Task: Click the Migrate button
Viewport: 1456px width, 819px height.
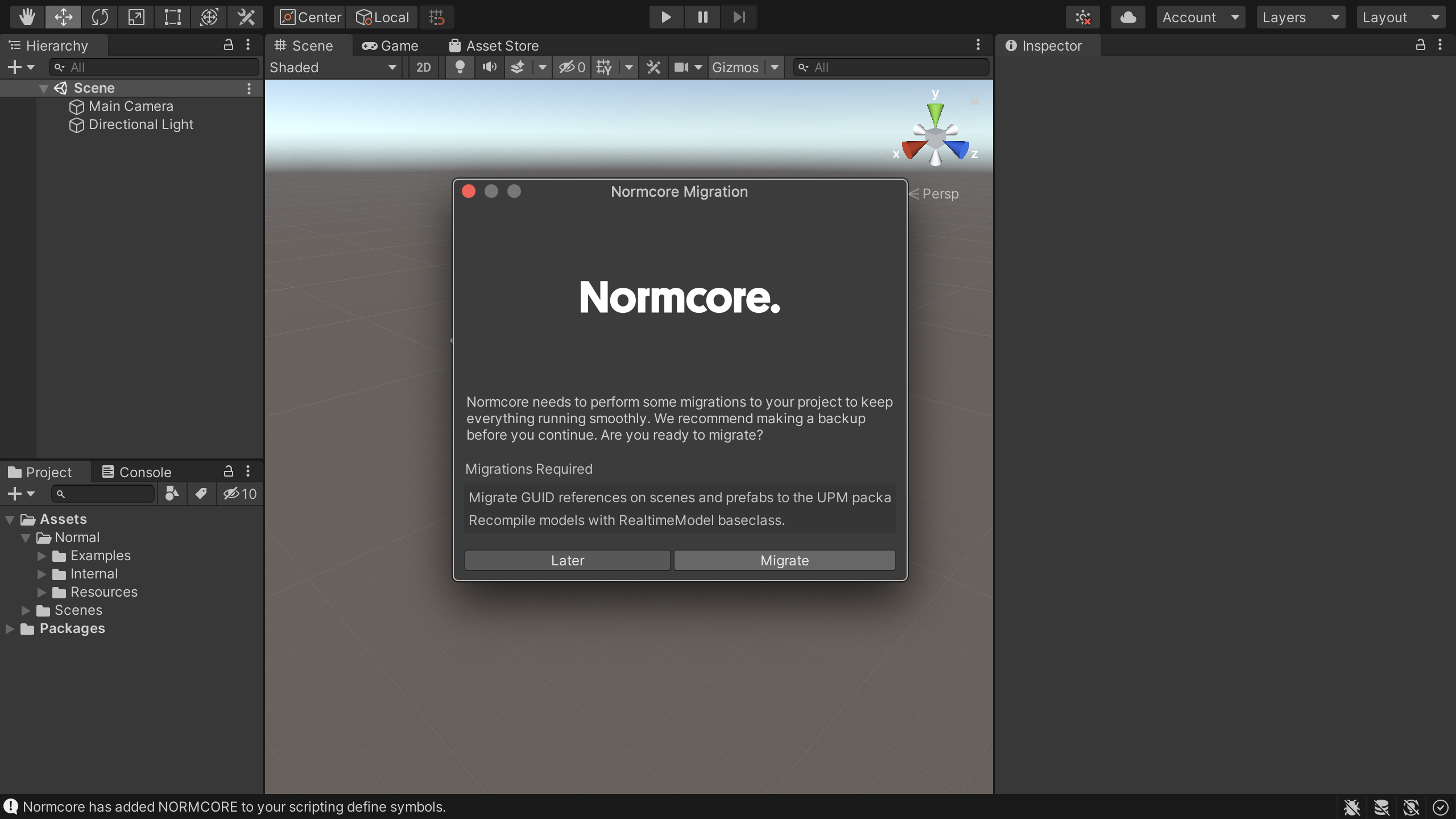Action: pos(784,560)
